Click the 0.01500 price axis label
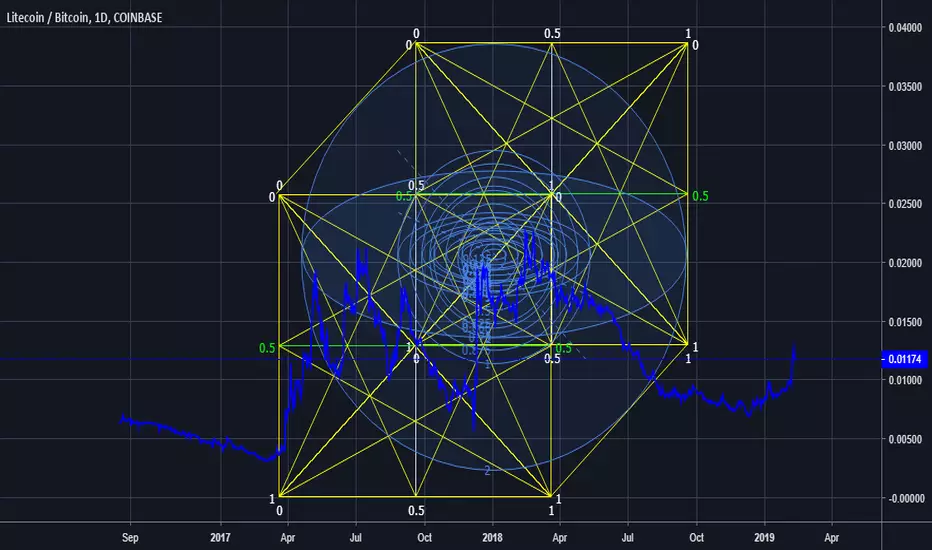The width and height of the screenshot is (932, 550). click(x=905, y=322)
